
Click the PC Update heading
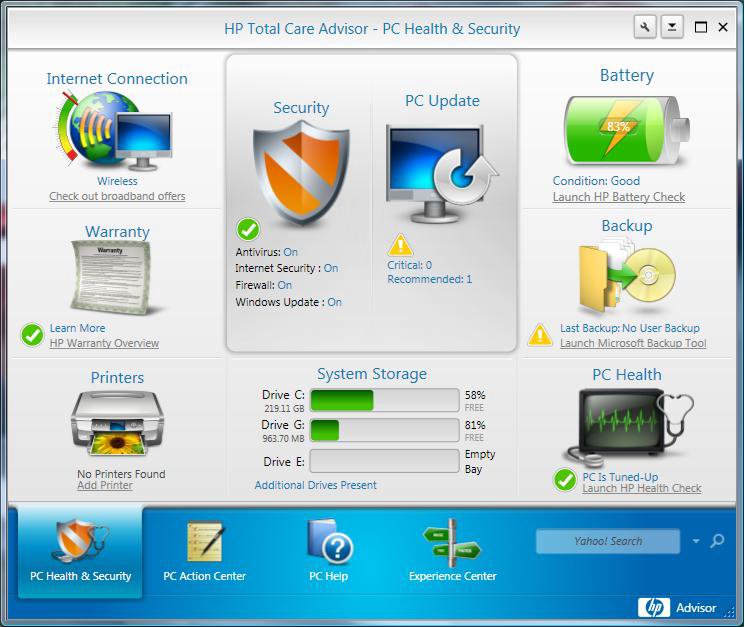442,101
